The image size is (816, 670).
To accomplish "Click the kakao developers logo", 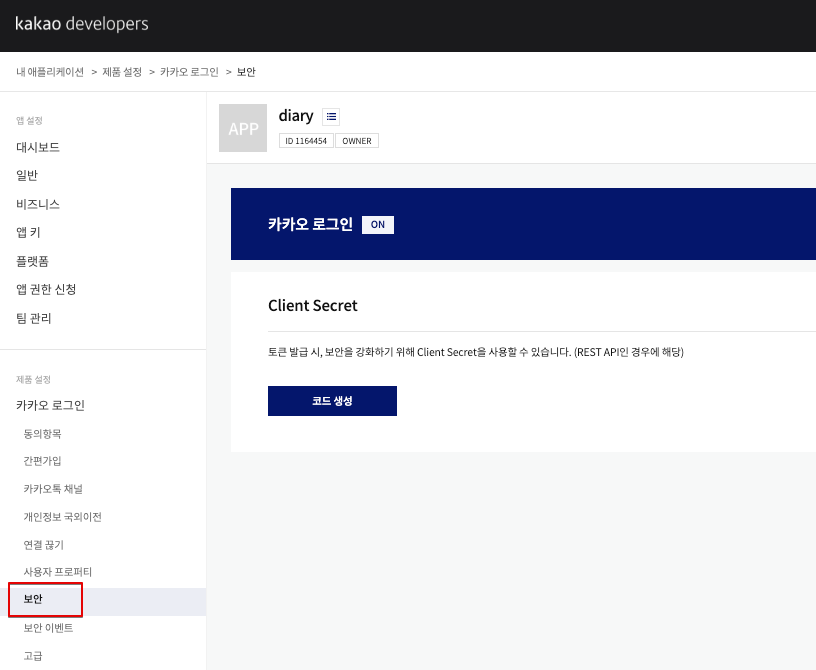I will 82,23.
